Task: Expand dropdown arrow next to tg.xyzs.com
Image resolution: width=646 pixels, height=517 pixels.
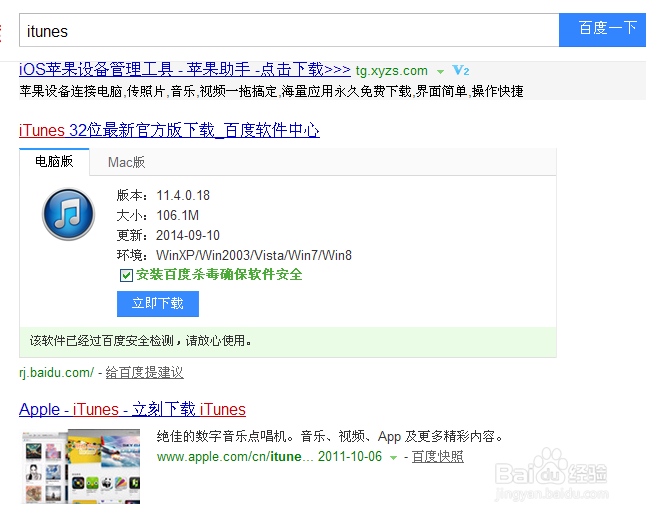Action: [x=440, y=72]
